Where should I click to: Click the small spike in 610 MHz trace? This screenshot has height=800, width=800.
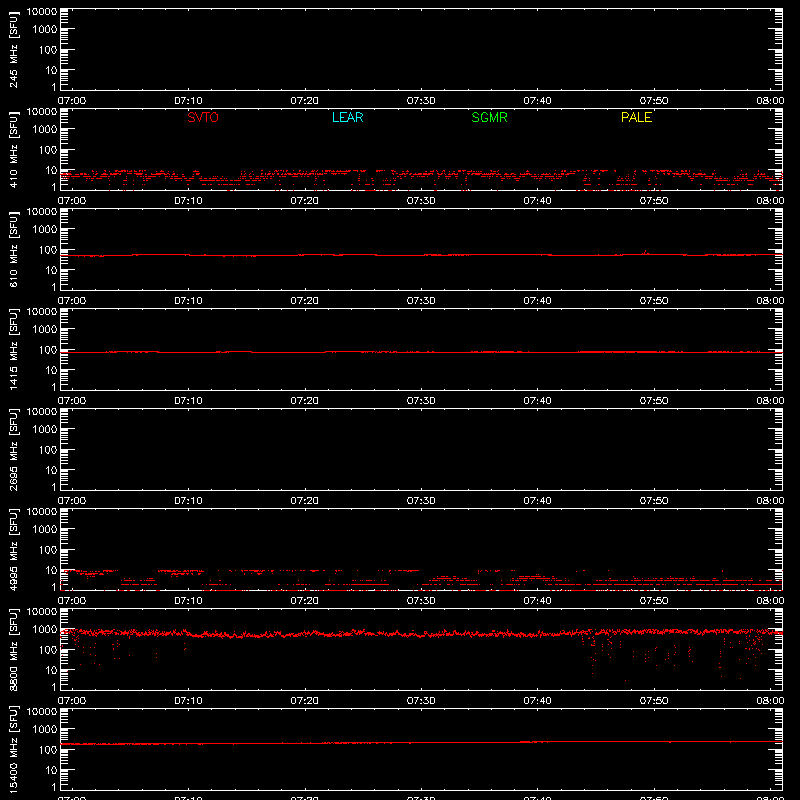pos(645,252)
